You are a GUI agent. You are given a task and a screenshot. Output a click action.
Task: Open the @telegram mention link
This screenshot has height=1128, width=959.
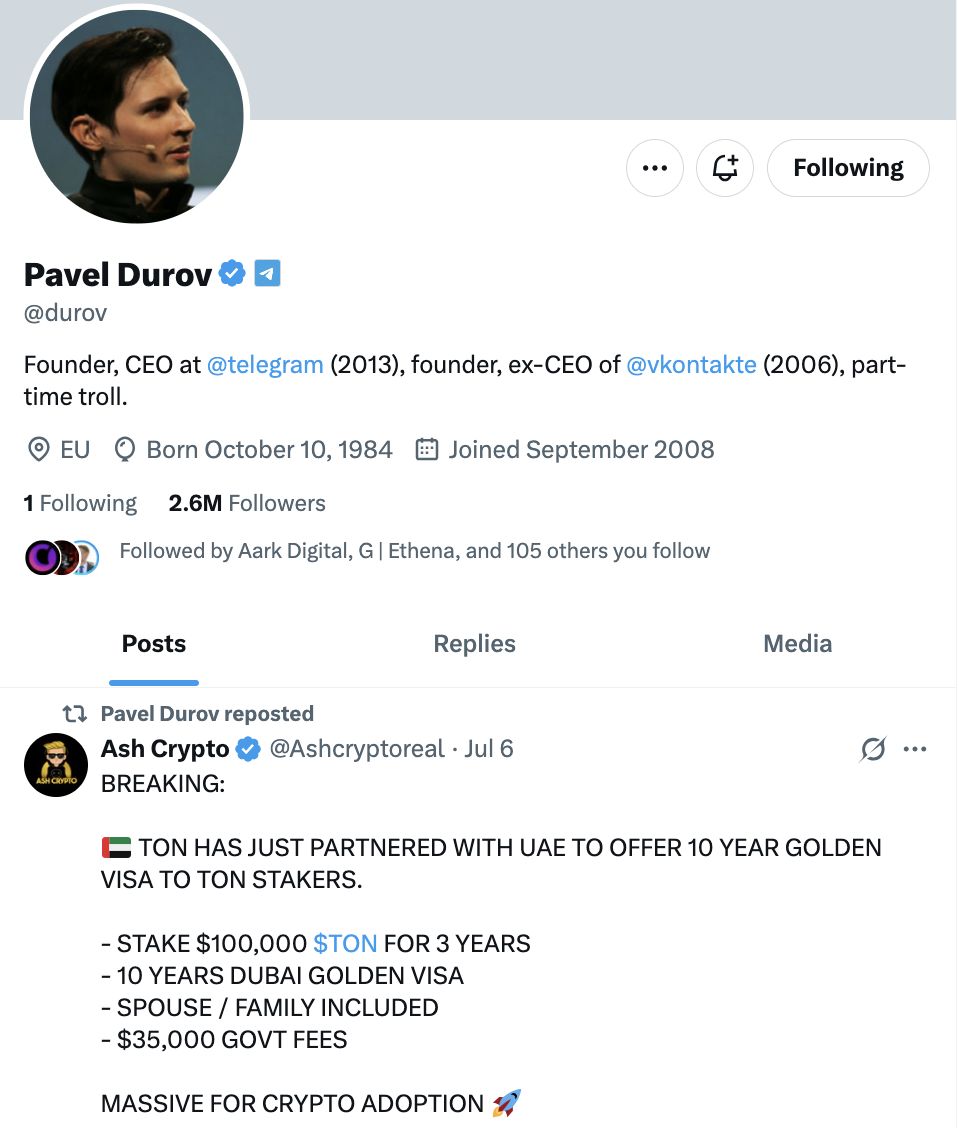tap(265, 364)
